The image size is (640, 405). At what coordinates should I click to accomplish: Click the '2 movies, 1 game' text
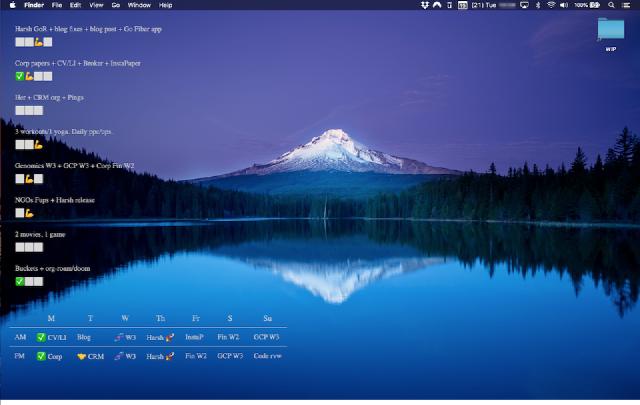tap(40, 234)
